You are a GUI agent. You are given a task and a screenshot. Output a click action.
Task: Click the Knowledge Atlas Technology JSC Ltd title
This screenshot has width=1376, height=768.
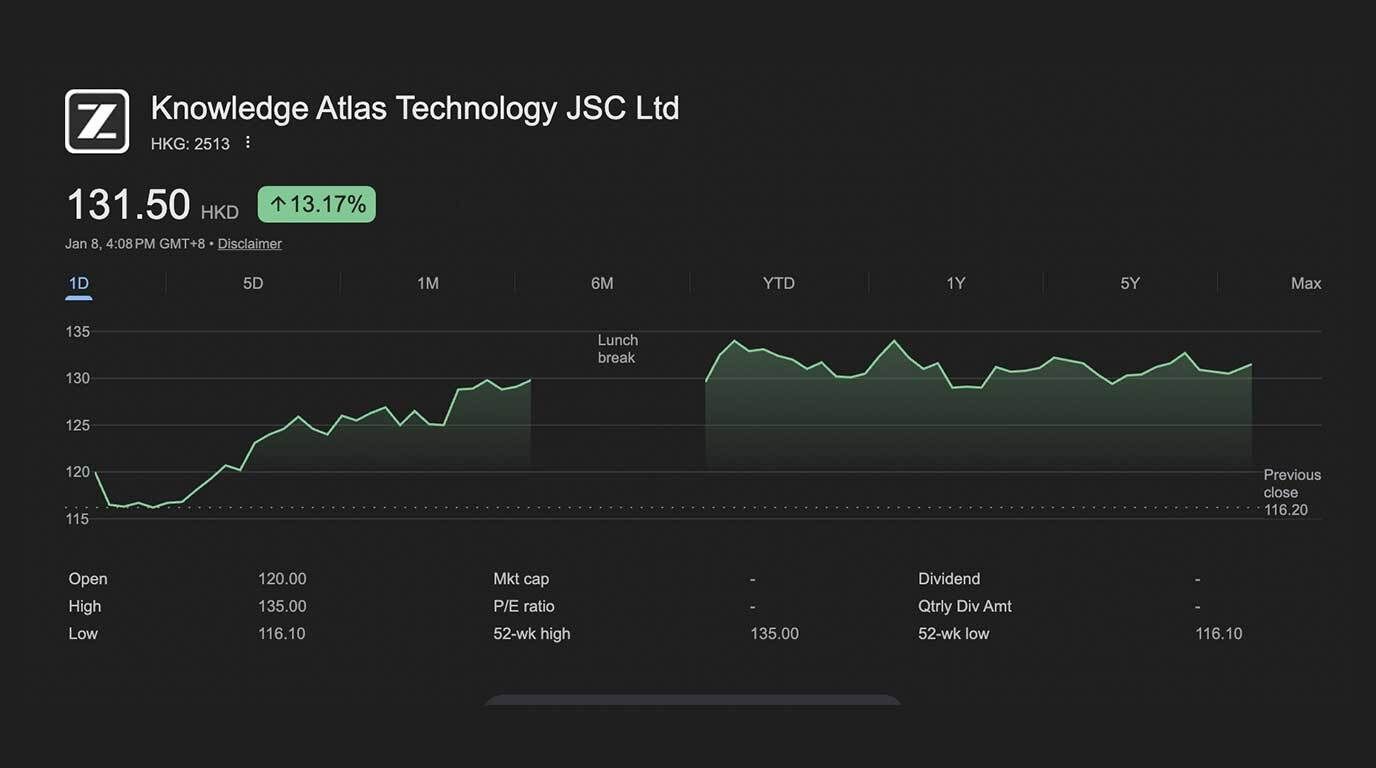[415, 108]
